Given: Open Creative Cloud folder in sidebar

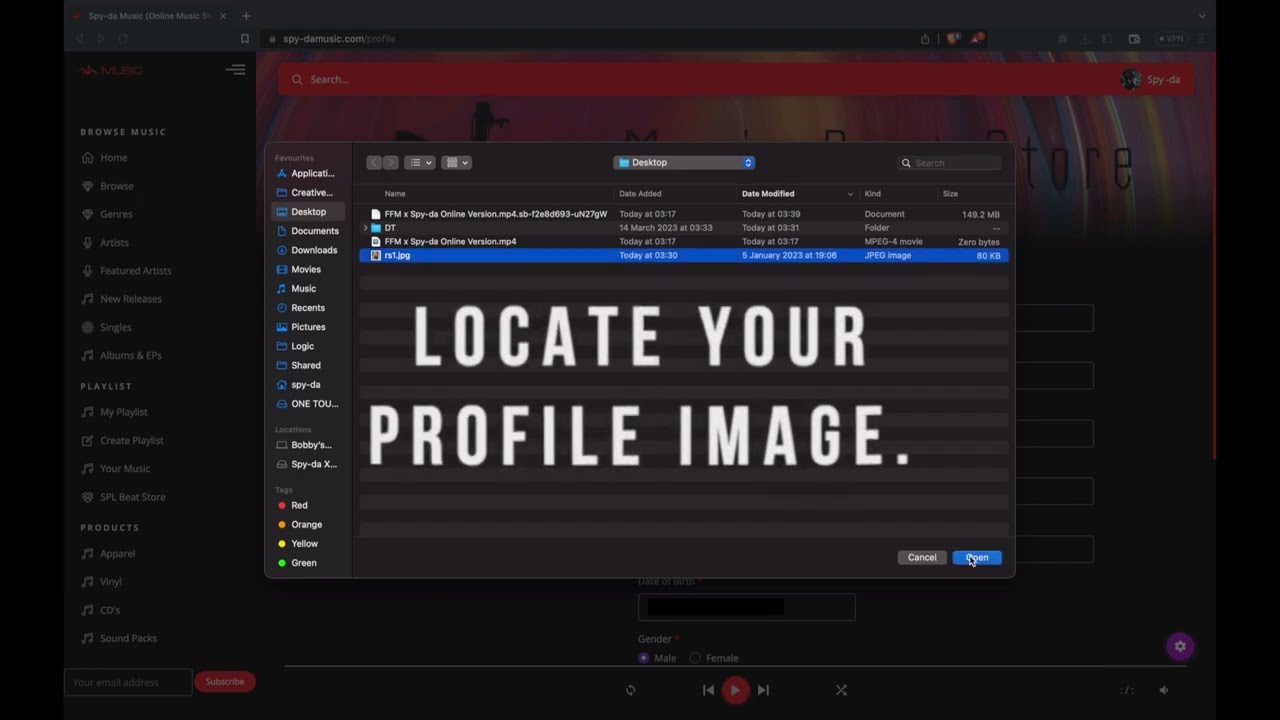Looking at the screenshot, I should pyautogui.click(x=308, y=192).
